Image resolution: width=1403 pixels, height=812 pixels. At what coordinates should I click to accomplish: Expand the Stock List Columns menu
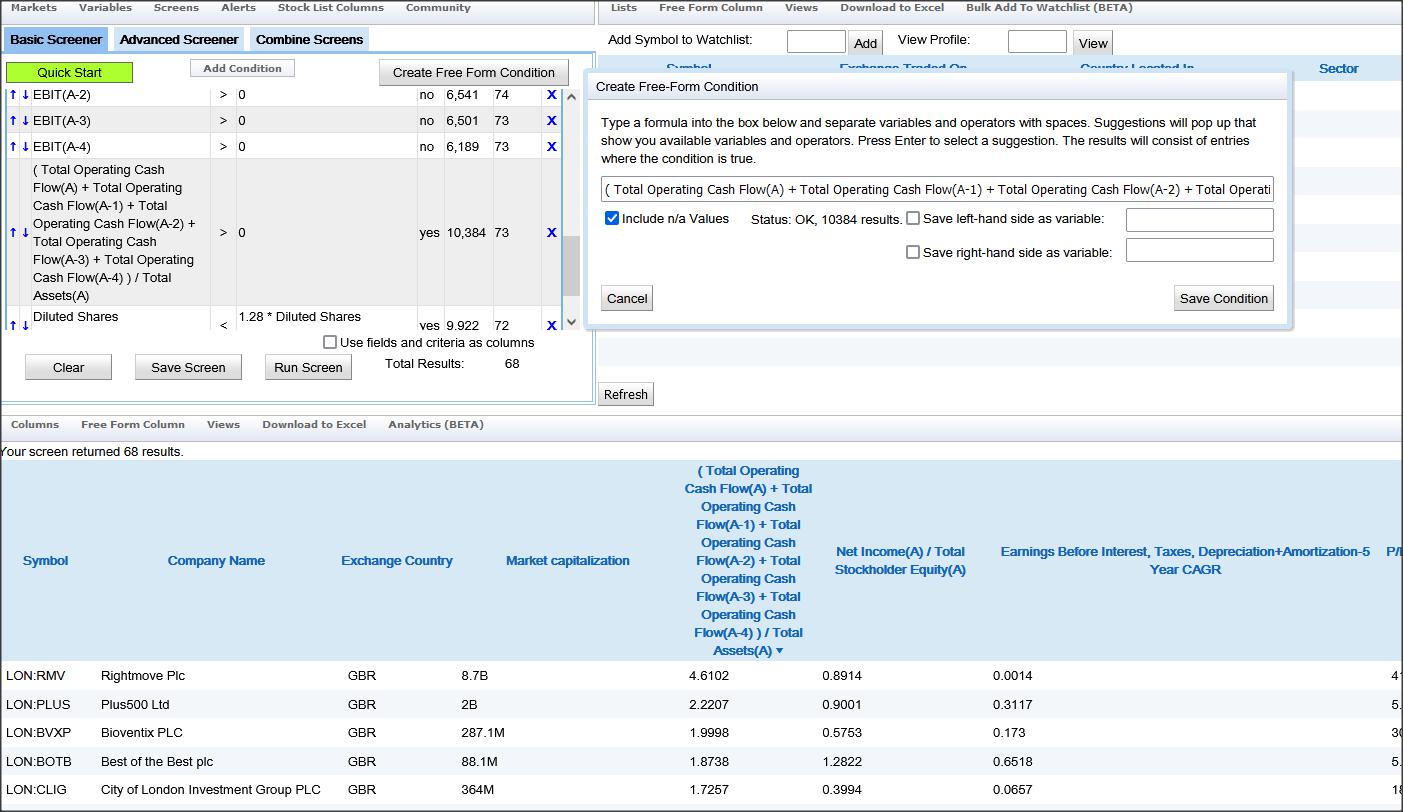[x=330, y=8]
